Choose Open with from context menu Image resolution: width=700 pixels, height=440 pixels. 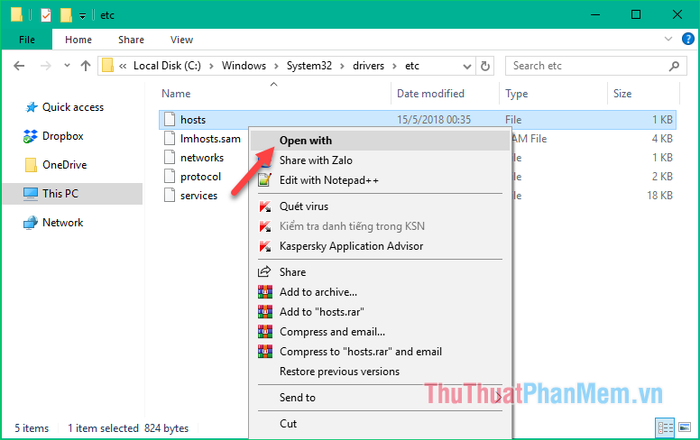[x=306, y=141]
